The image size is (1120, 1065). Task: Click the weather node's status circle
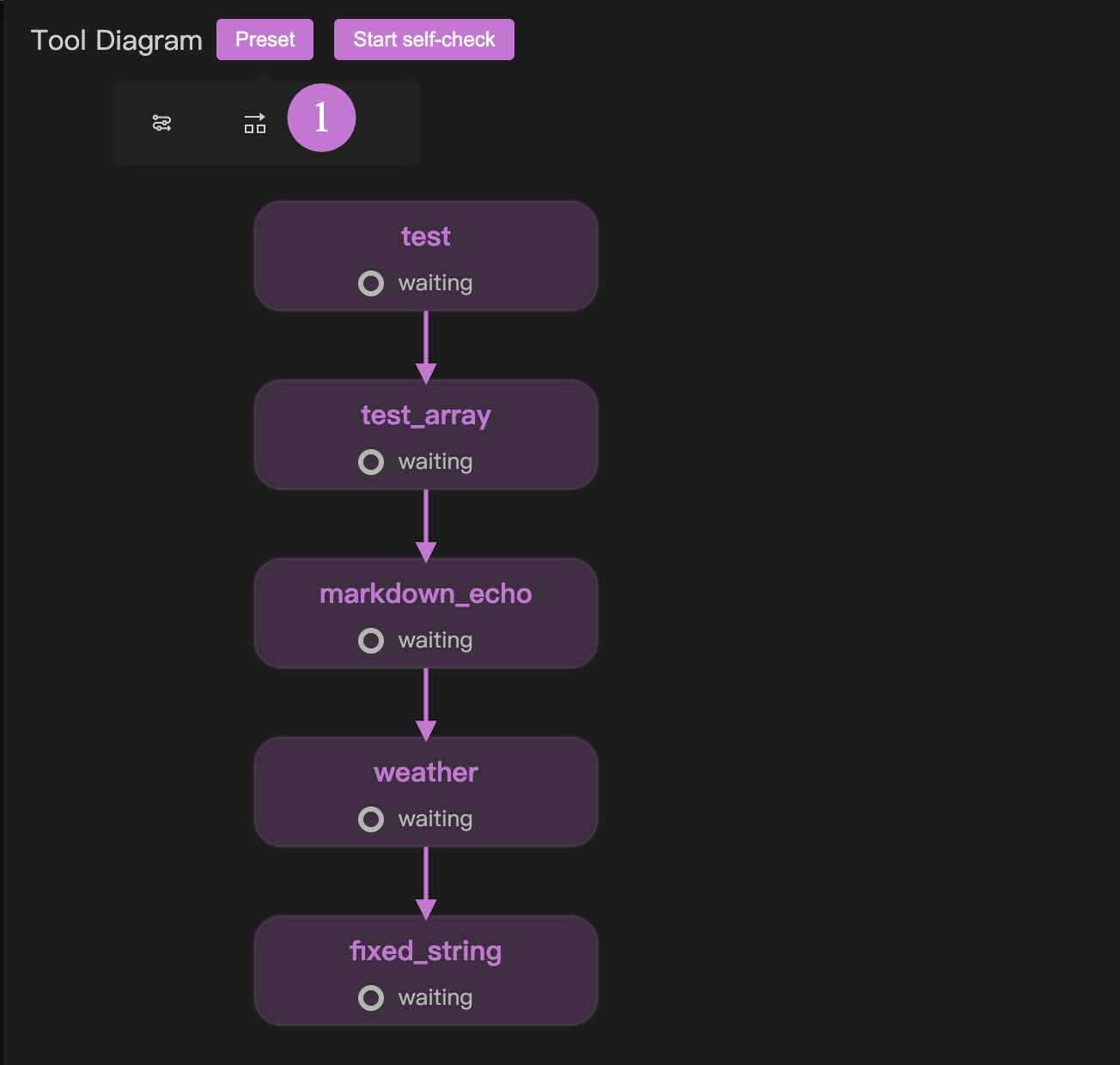tap(371, 819)
